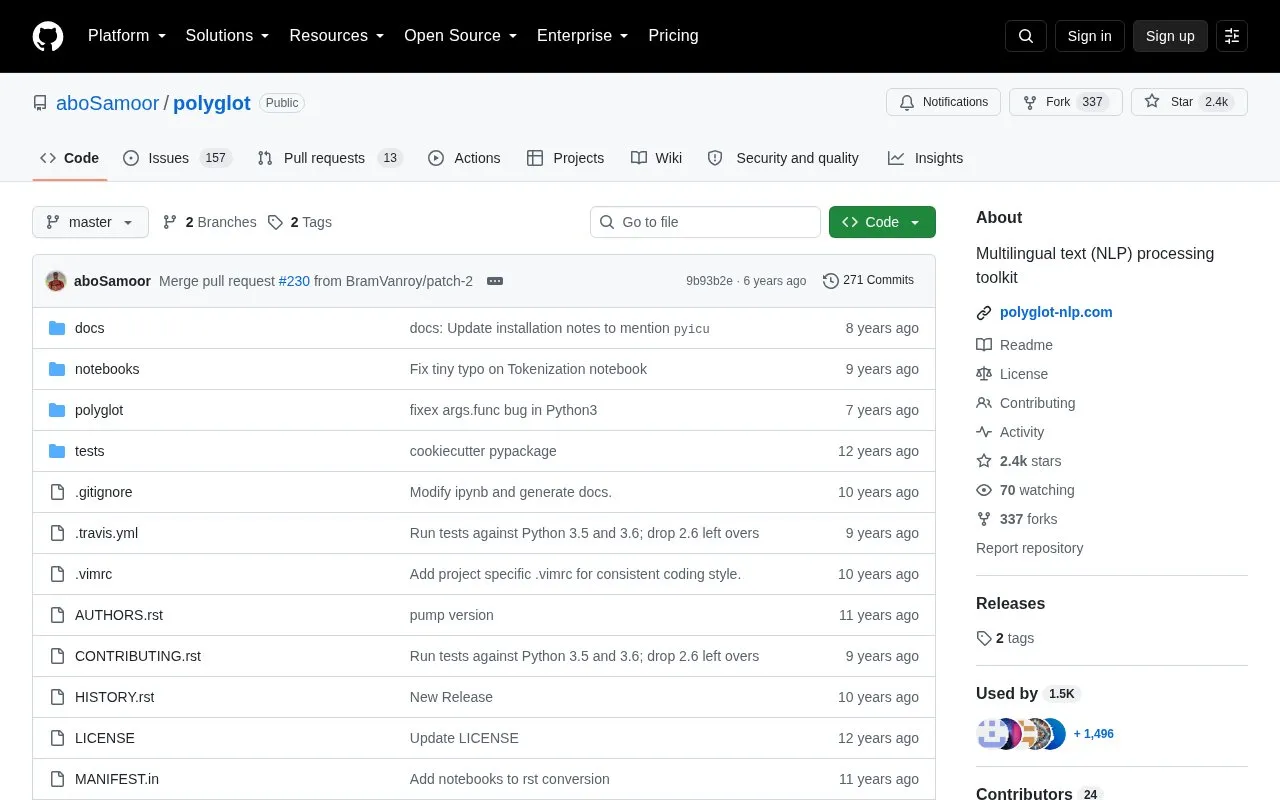Open the master branch selector
Screen dimensions: 1280x800
pyautogui.click(x=90, y=222)
